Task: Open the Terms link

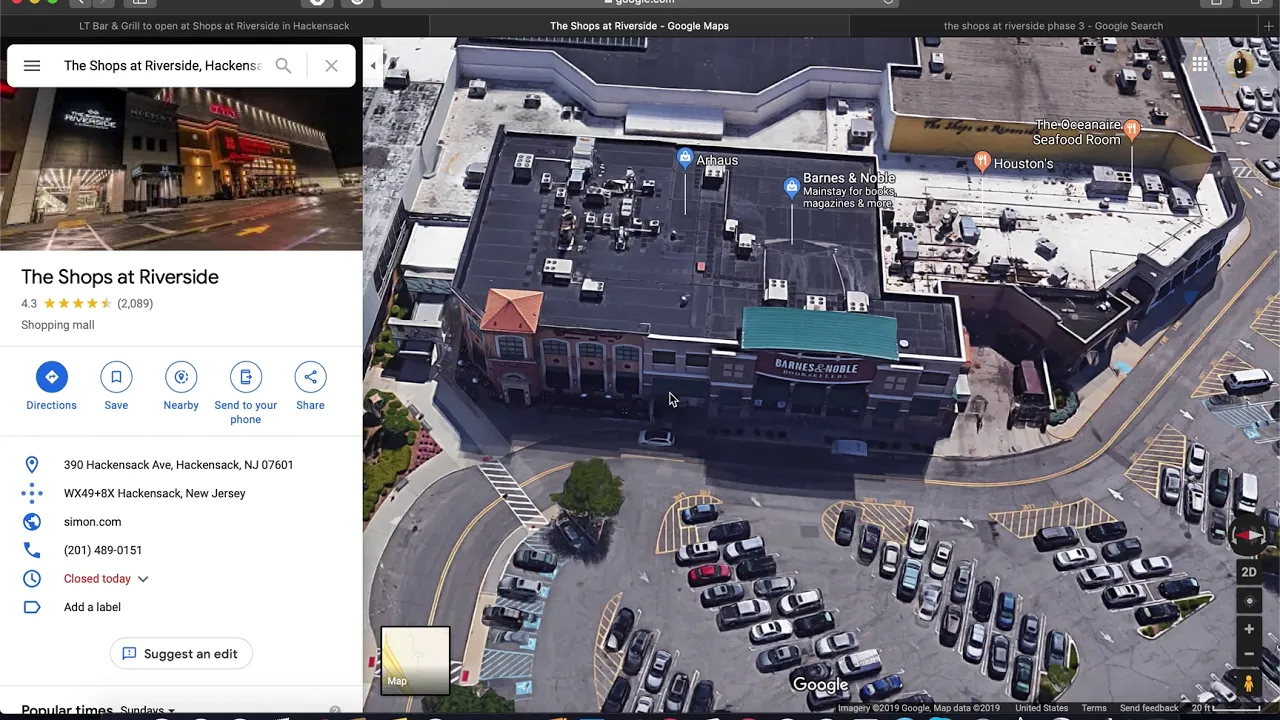Action: click(x=1094, y=709)
